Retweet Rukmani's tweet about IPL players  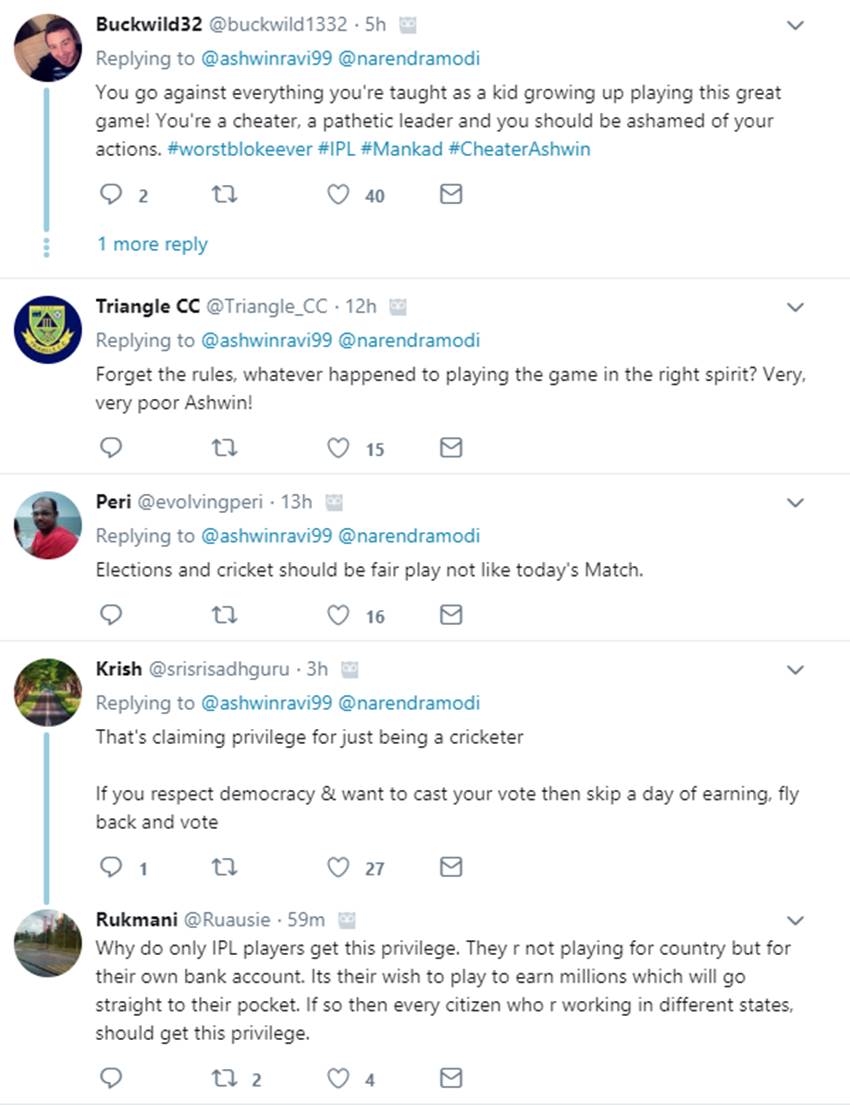click(x=225, y=1077)
